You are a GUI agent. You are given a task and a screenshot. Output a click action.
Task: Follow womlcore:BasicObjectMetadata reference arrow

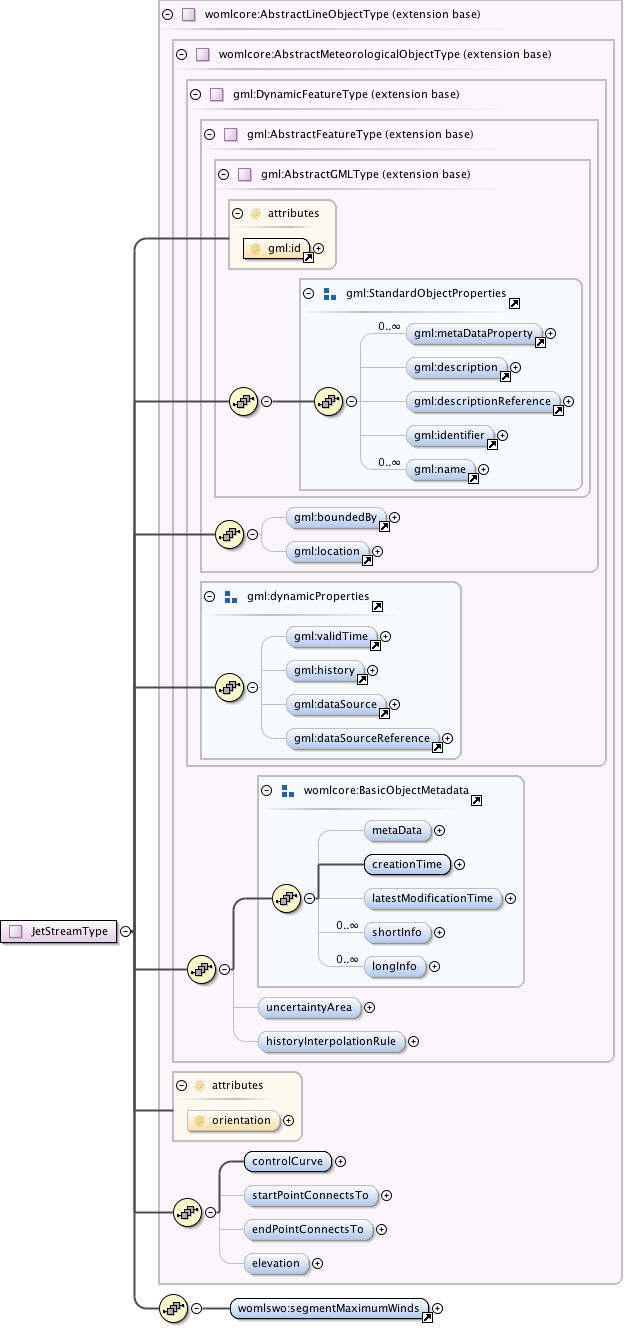coord(477,799)
